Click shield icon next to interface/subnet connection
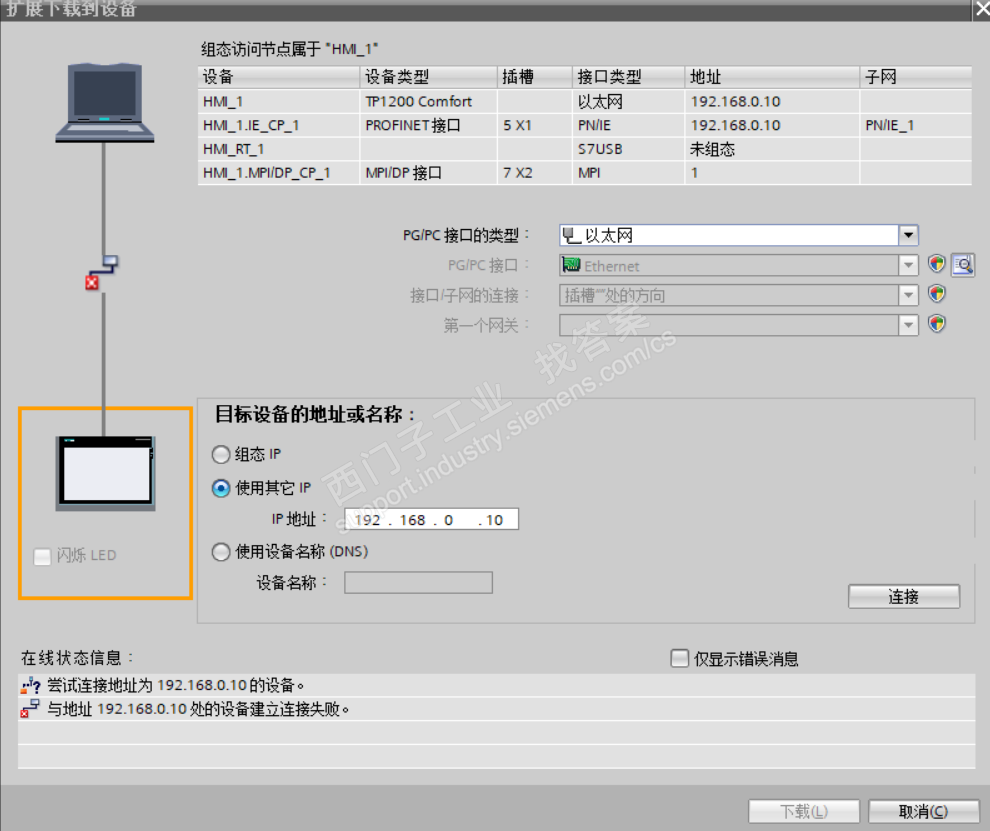The image size is (990, 831). point(936,294)
